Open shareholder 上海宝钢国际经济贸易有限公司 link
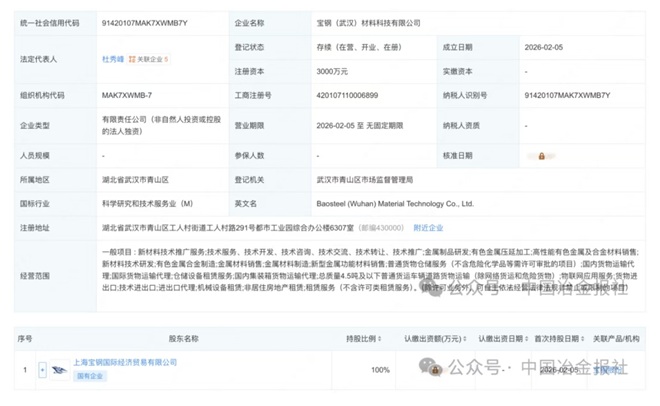 [x=126, y=362]
